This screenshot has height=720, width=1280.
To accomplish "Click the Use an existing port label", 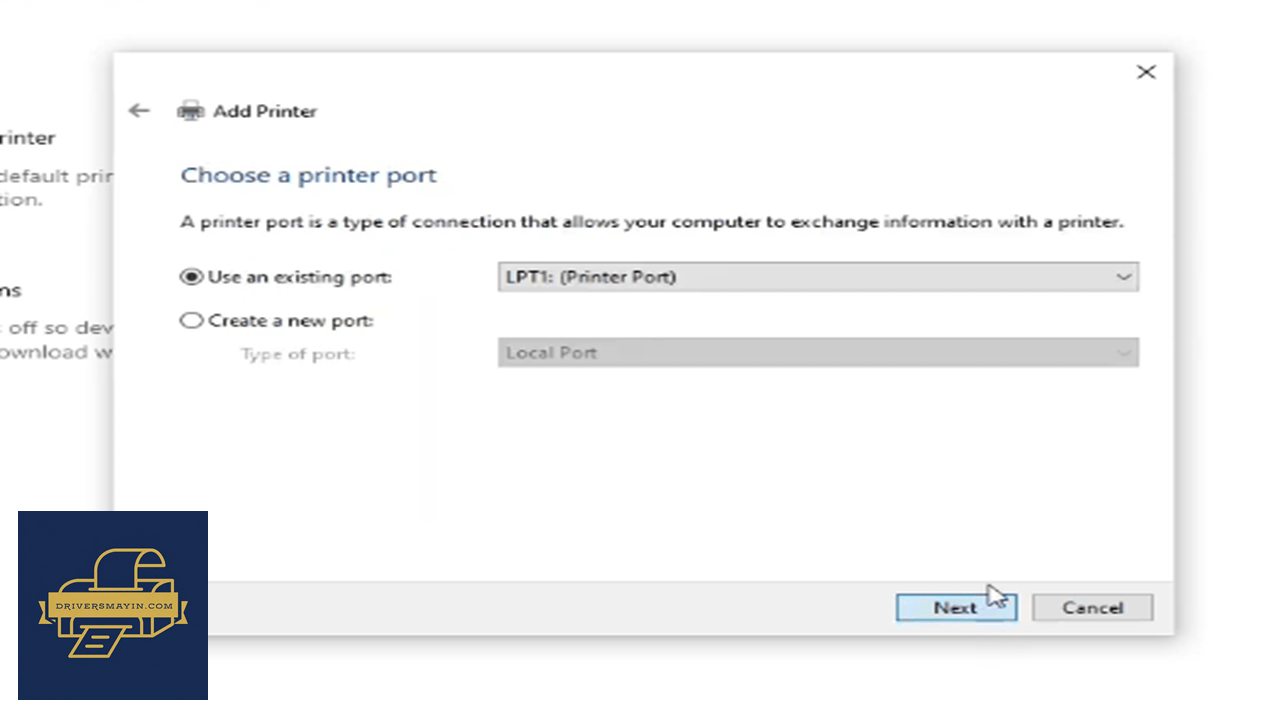I will point(299,277).
